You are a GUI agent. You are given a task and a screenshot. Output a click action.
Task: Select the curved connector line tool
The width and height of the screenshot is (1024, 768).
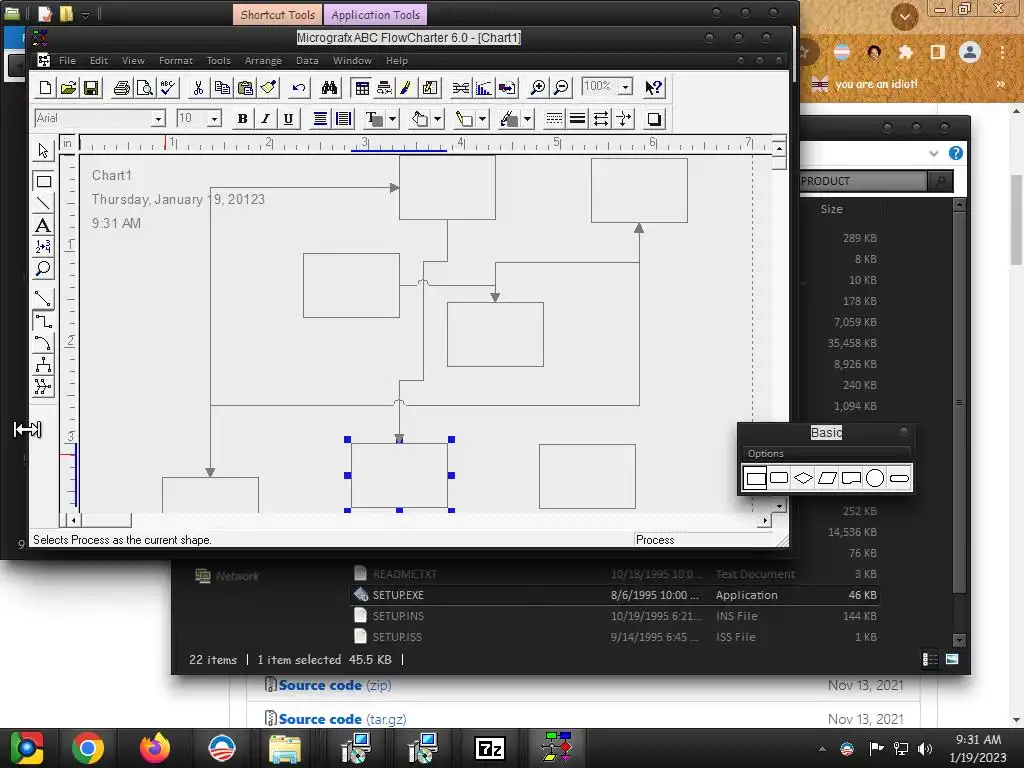coord(43,342)
